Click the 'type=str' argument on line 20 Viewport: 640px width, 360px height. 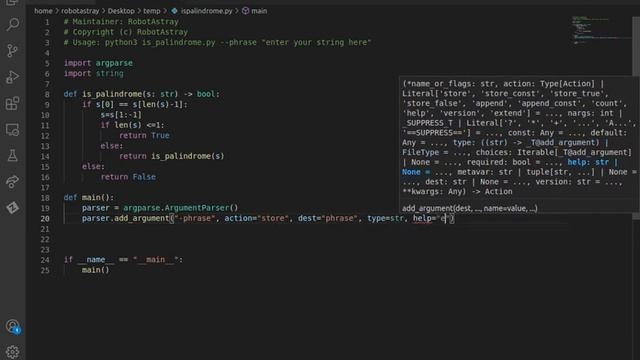[385, 218]
